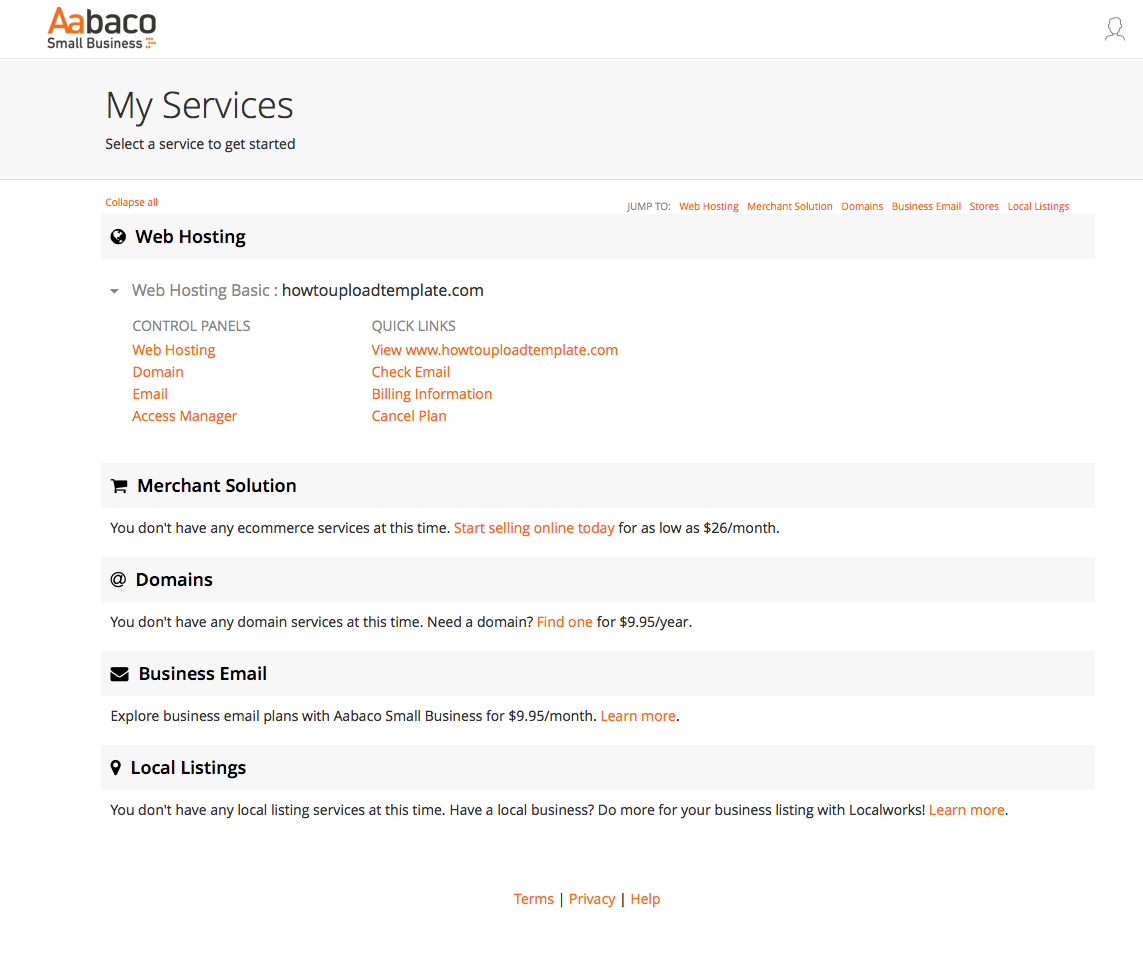Click the howtouploadtemplate.com plan title
Image resolution: width=1143 pixels, height=968 pixels.
click(383, 290)
